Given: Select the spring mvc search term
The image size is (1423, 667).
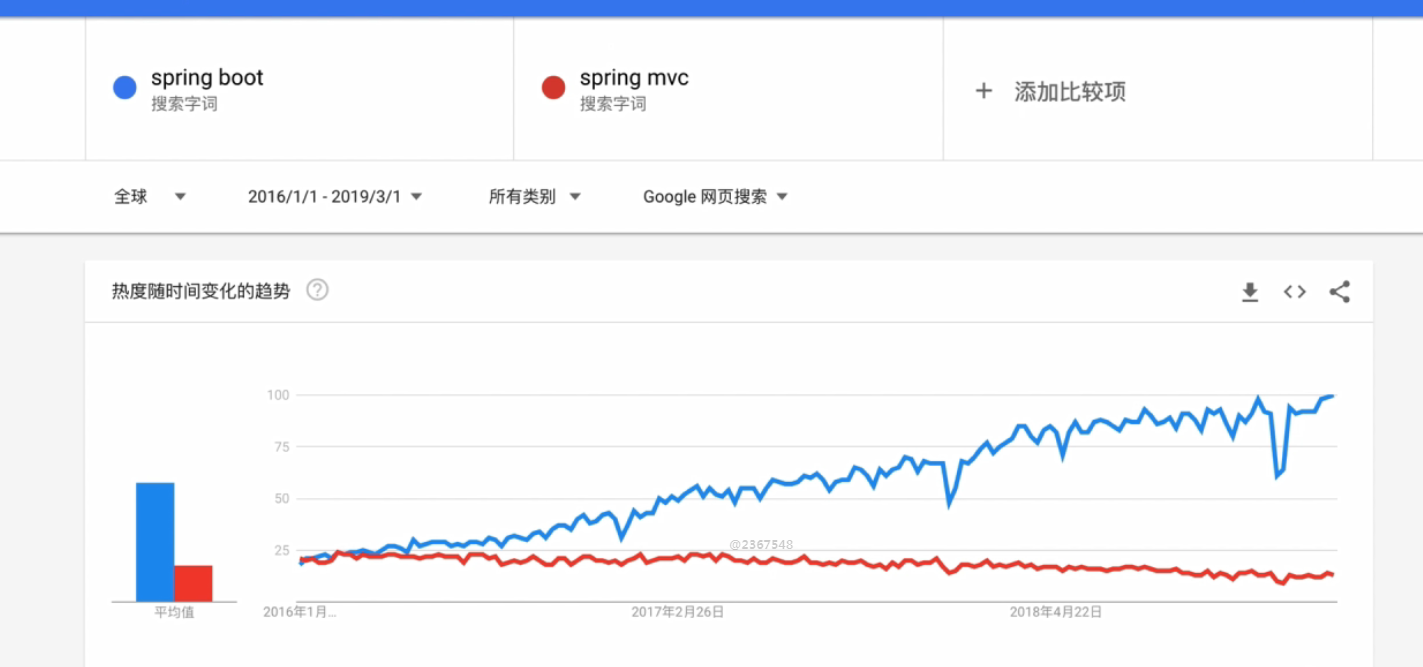Looking at the screenshot, I should pos(634,78).
